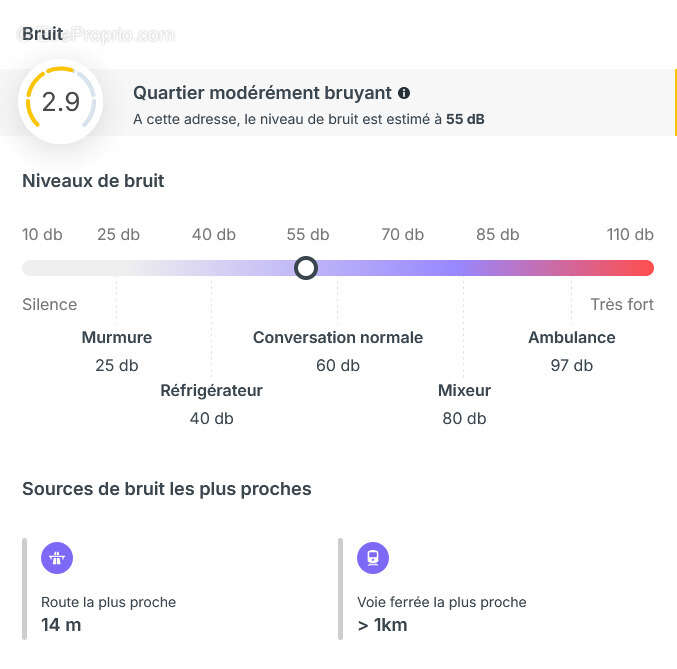677x669 pixels.
Task: Select the Ambulance 97 db marker
Action: 572,350
